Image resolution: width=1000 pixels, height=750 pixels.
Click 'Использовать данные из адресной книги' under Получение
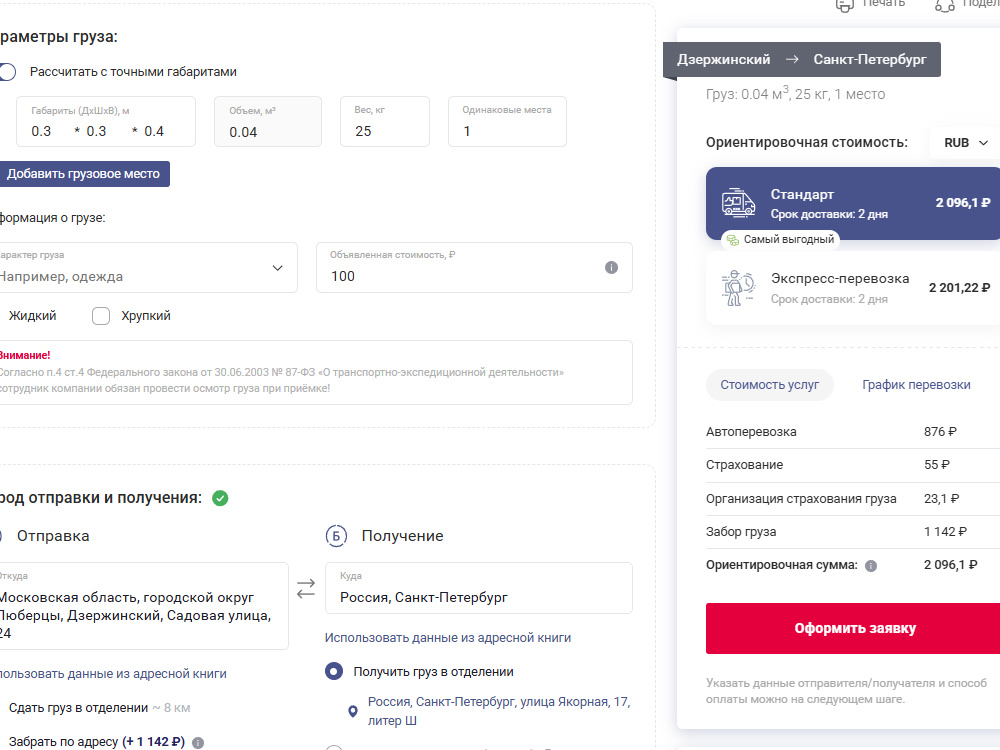click(448, 638)
